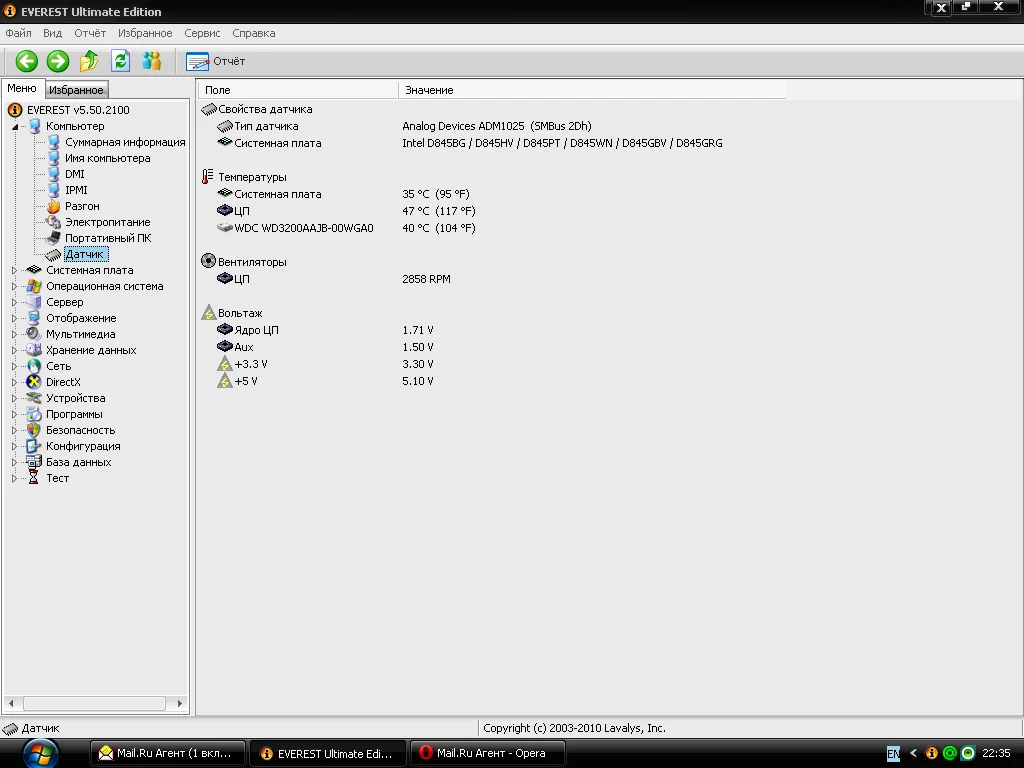Click the tree panel horizontal scrollbar right arrow
This screenshot has height=768, width=1024.
pos(180,703)
